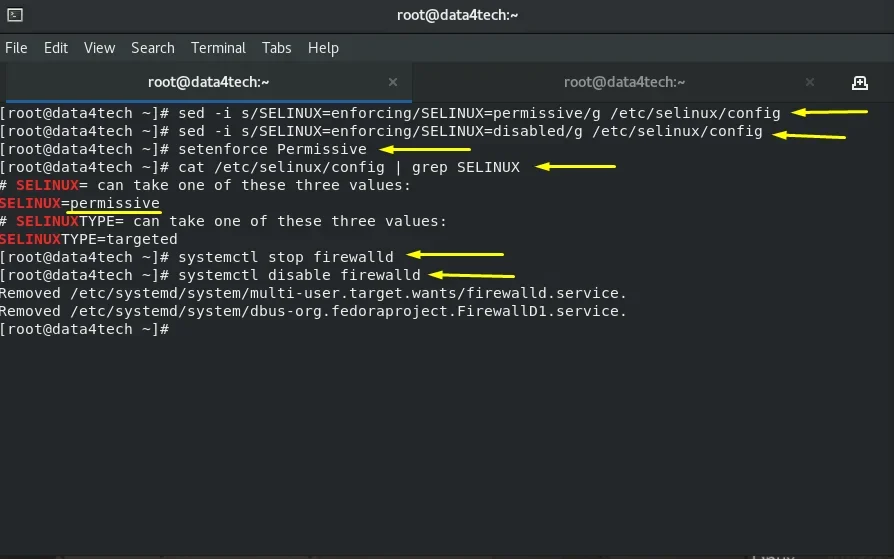Click the comment '# SELINUX= can take one' line
This screenshot has height=559, width=894.
coord(205,185)
